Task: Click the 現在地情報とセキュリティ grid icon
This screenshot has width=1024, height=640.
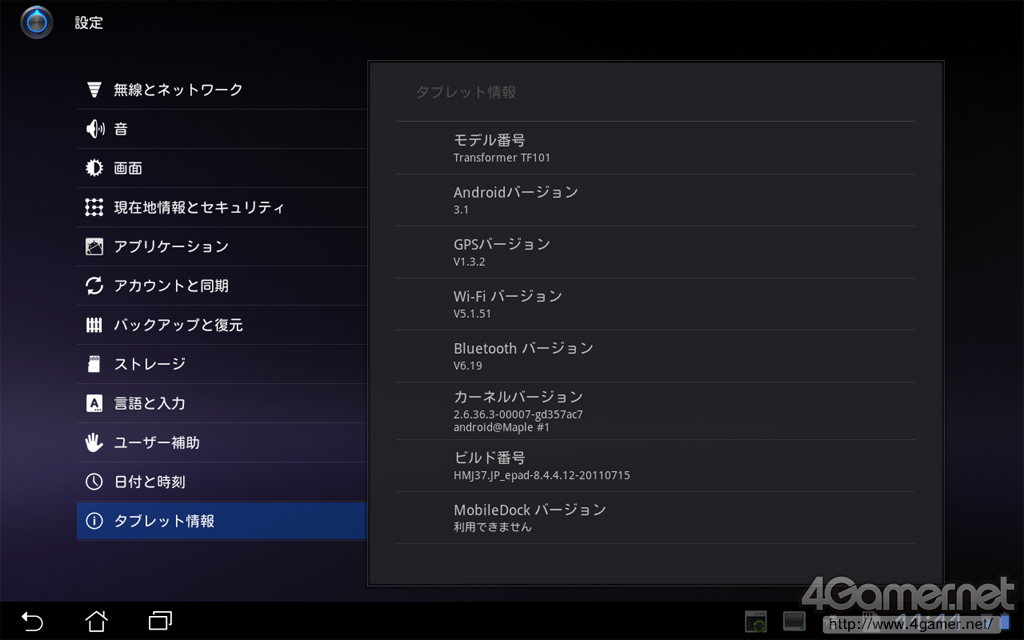Action: point(94,207)
